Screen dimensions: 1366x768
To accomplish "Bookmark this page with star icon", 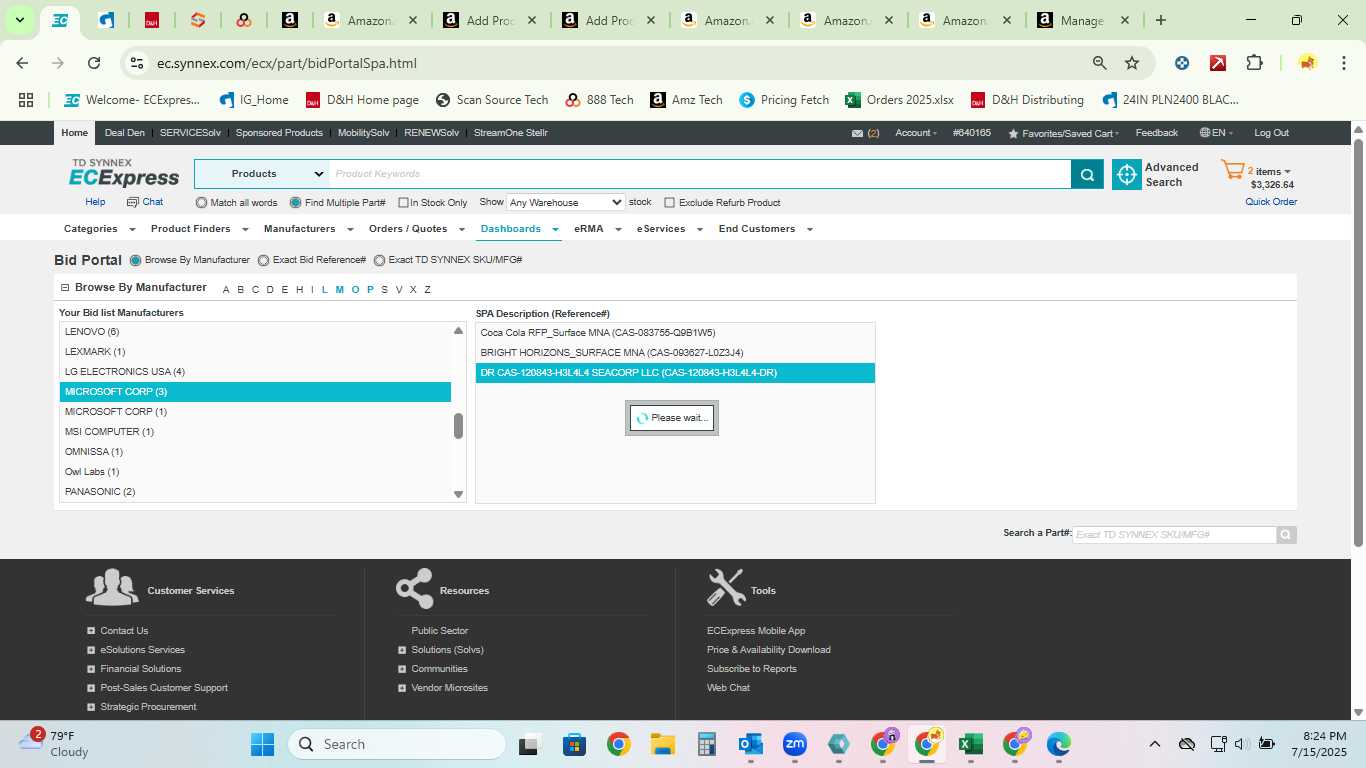I will click(x=1132, y=63).
